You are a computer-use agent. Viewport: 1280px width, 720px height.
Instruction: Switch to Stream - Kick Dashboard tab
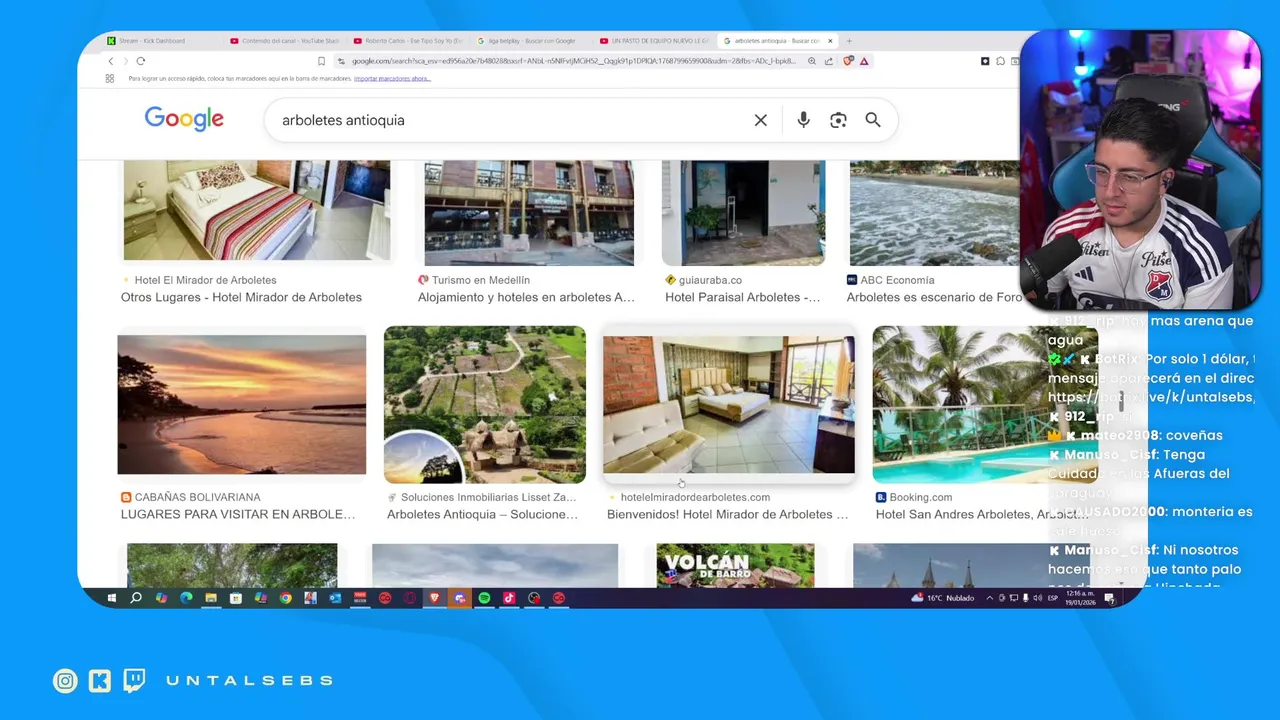[x=160, y=41]
